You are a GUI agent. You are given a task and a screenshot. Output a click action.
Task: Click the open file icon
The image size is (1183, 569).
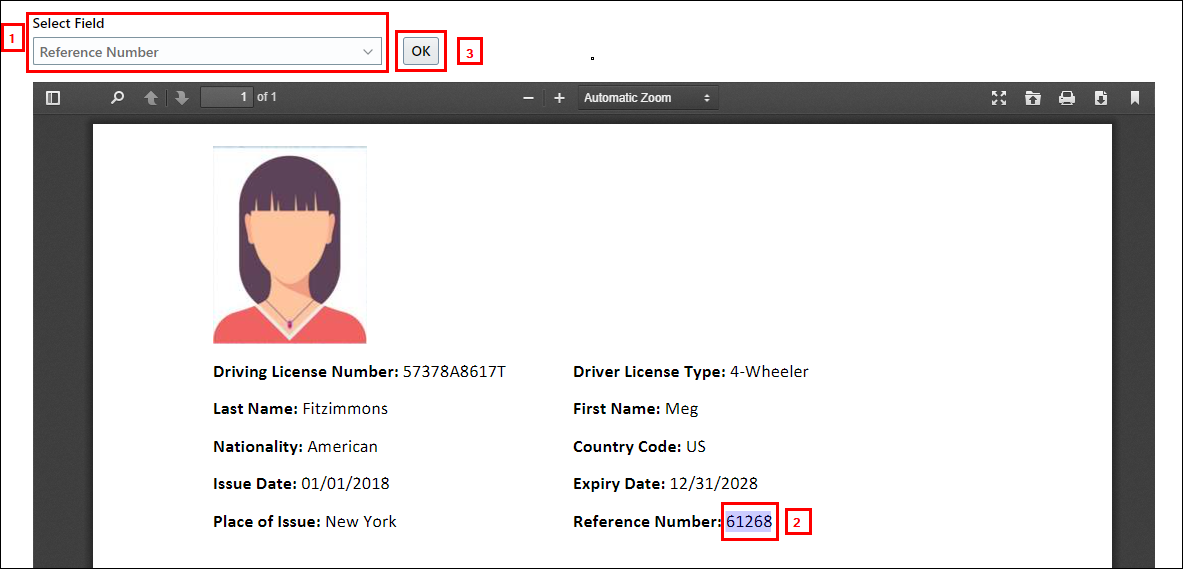pyautogui.click(x=1032, y=98)
